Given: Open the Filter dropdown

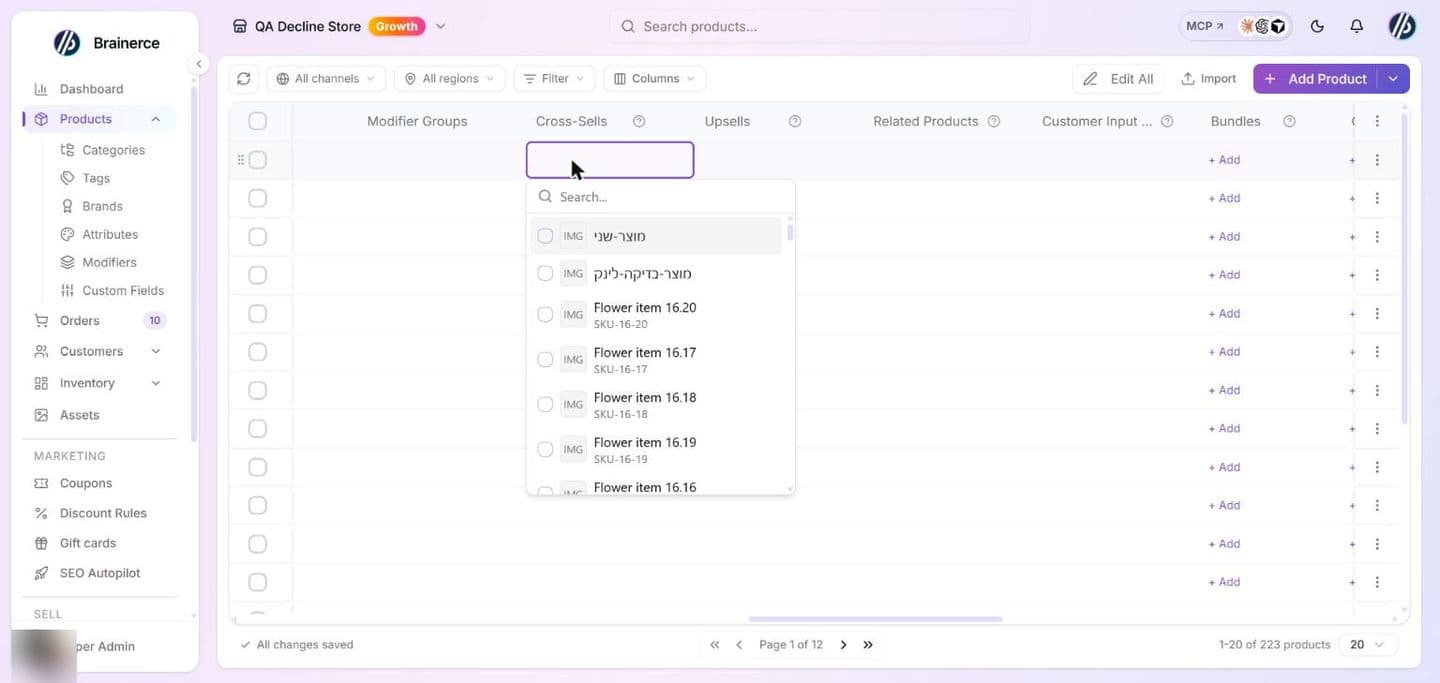Looking at the screenshot, I should 555,78.
